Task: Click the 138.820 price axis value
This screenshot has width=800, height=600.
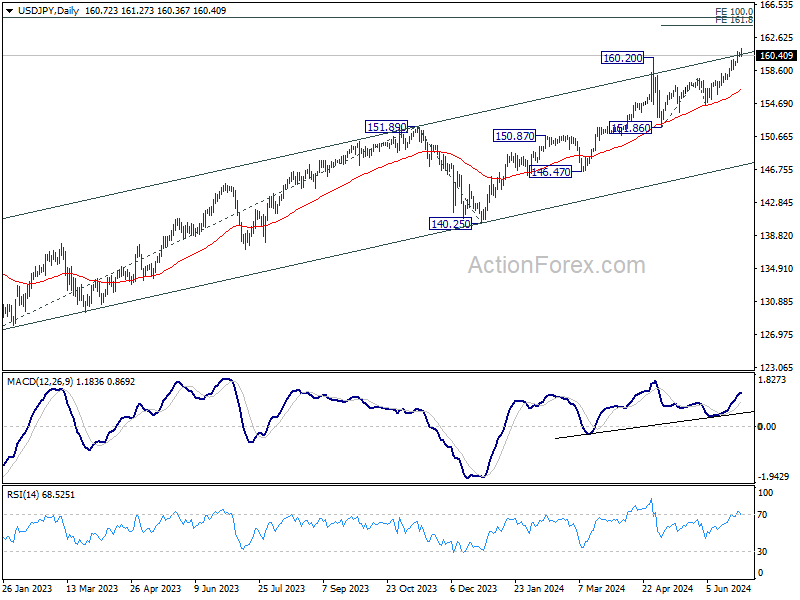Action: pyautogui.click(x=776, y=236)
